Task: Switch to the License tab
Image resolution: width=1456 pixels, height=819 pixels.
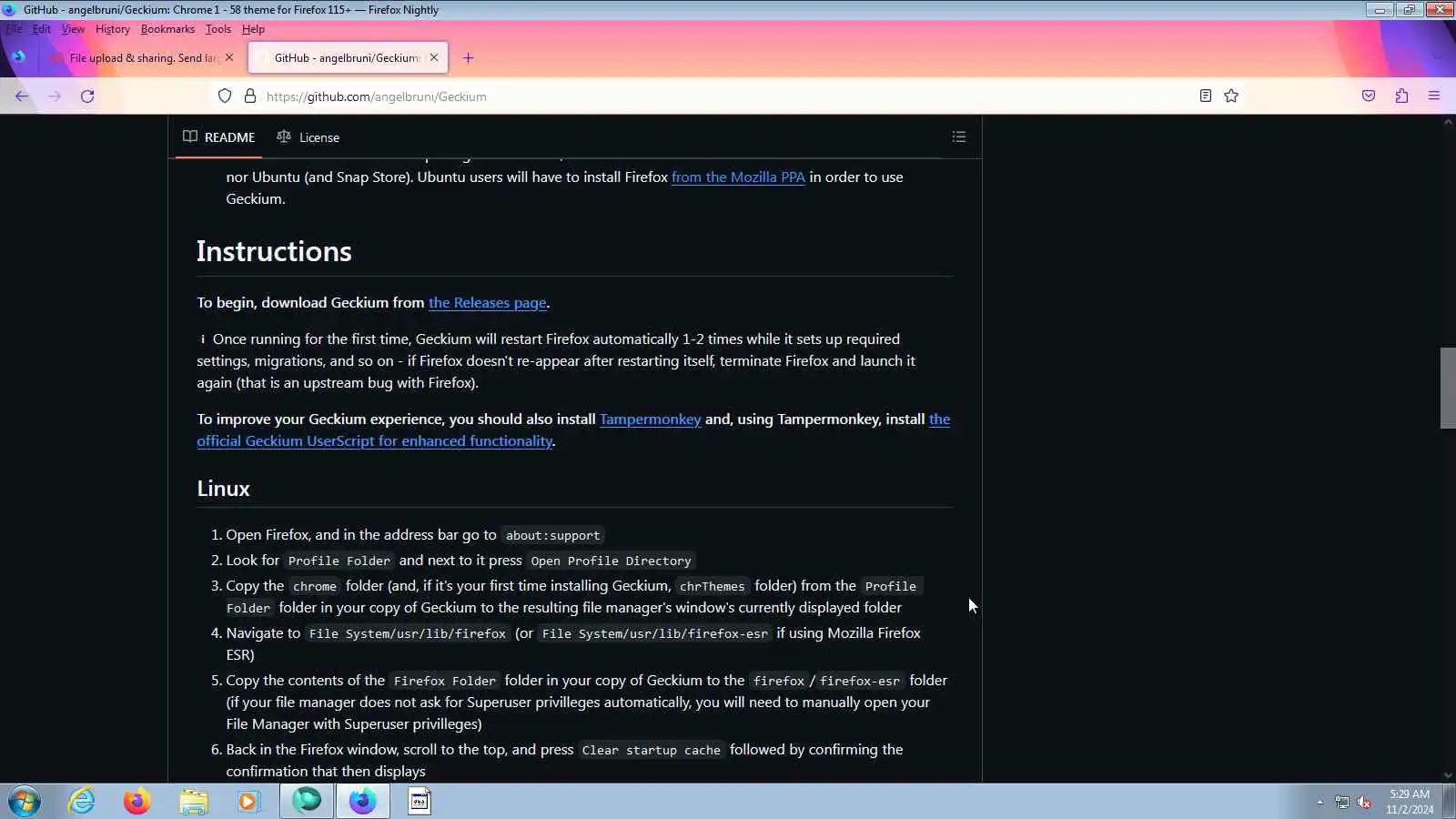Action: point(308,137)
